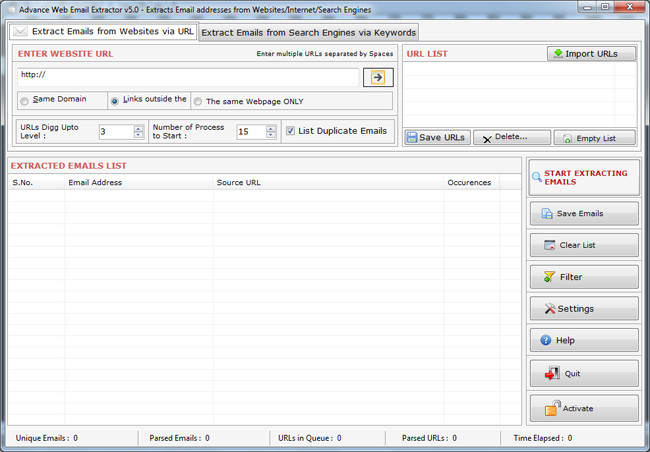Open Help
This screenshot has width=650, height=452.
[584, 340]
